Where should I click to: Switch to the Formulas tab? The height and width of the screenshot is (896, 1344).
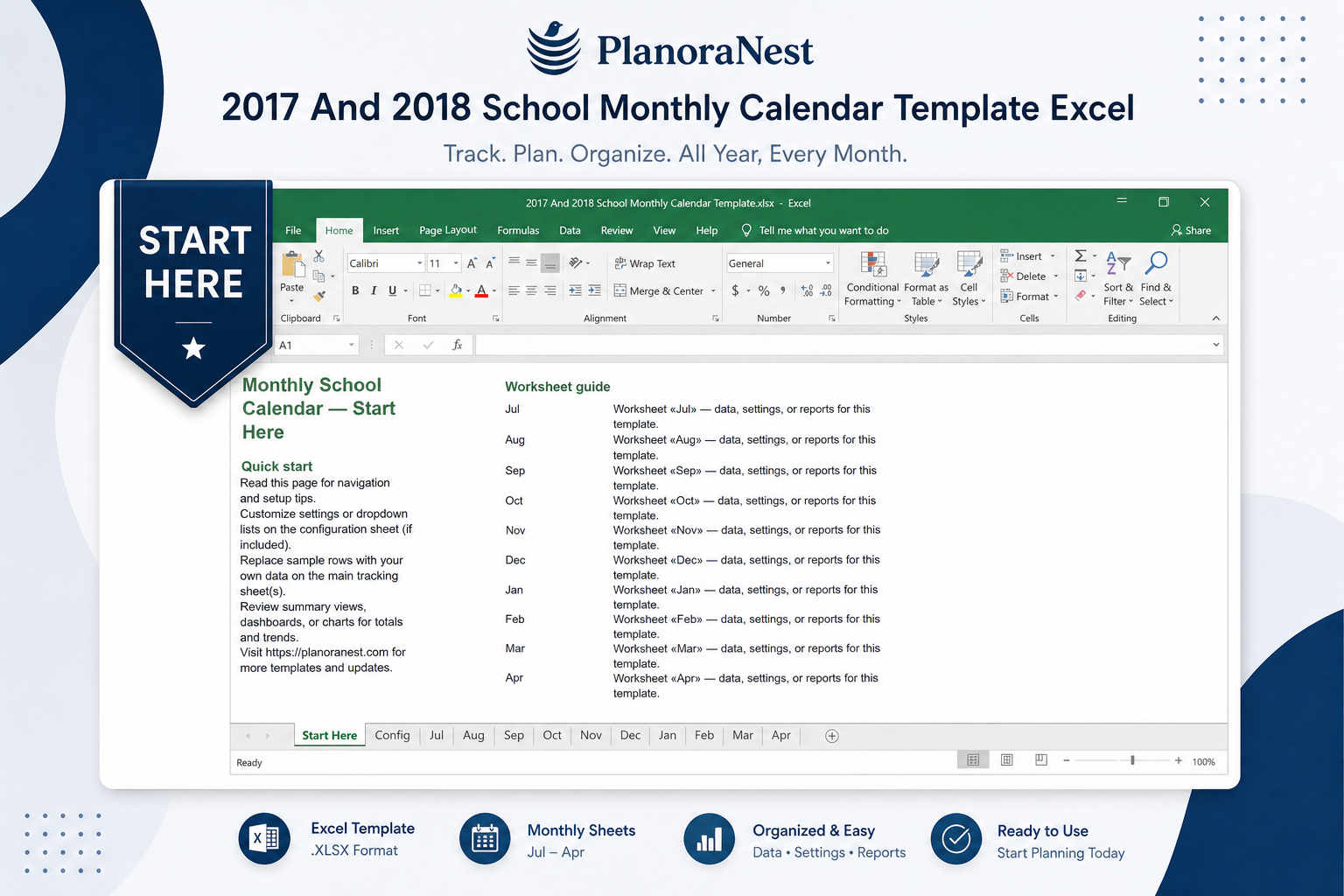point(518,231)
